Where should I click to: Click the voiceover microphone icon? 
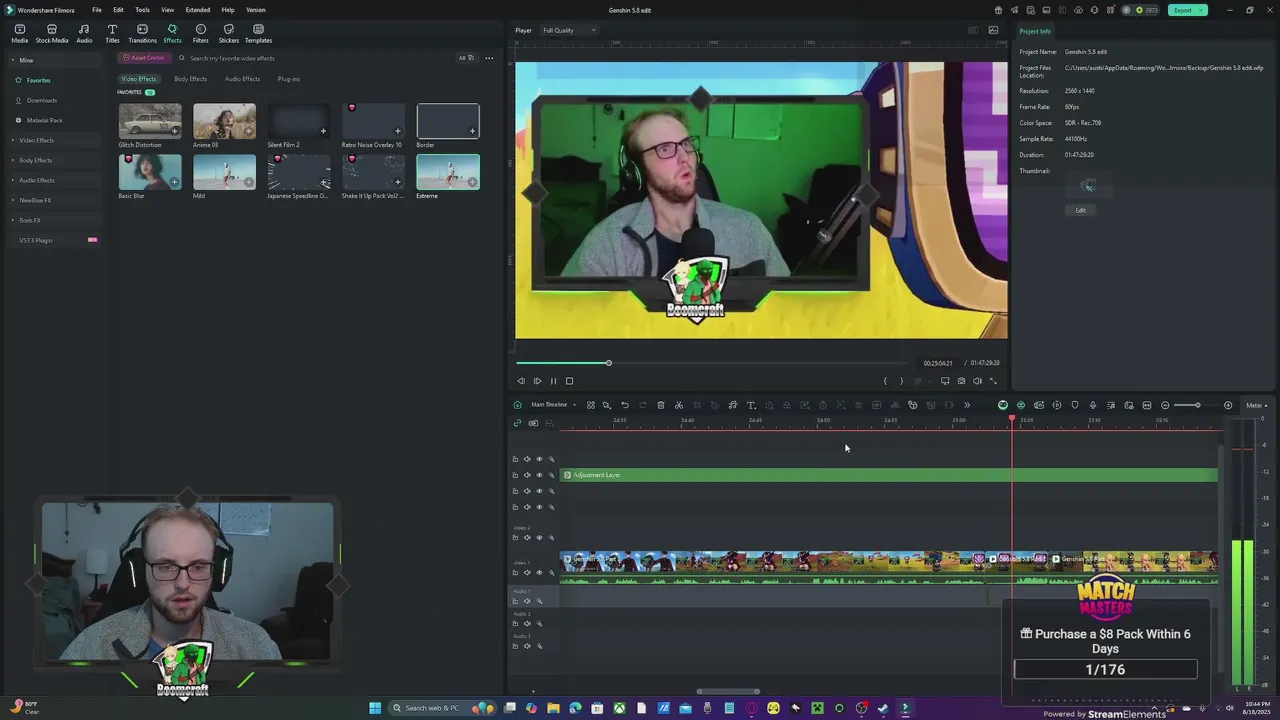pos(1093,405)
